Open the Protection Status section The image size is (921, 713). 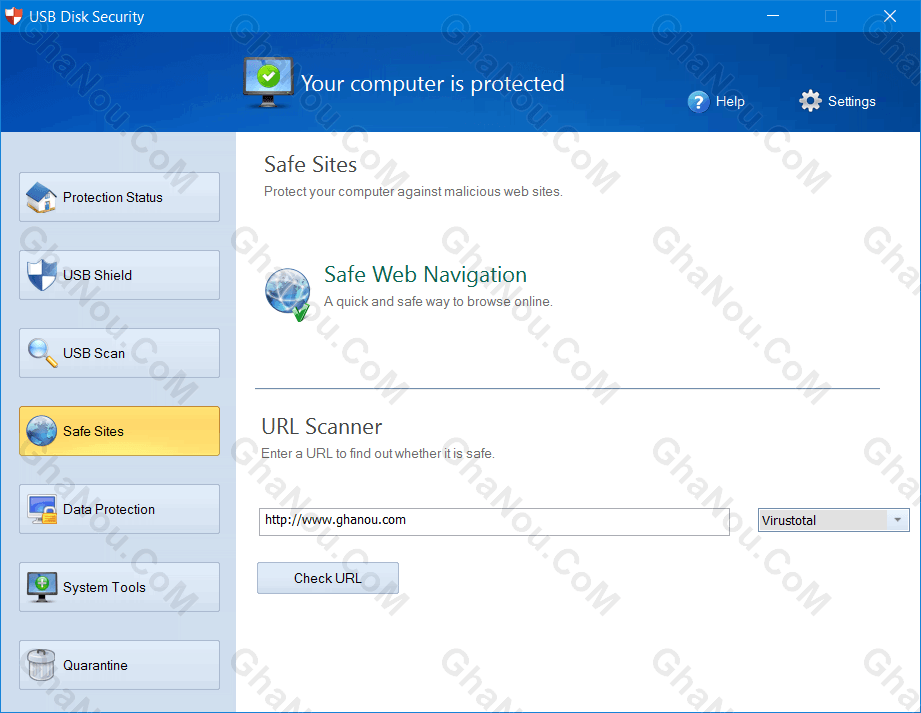pyautogui.click(x=119, y=197)
